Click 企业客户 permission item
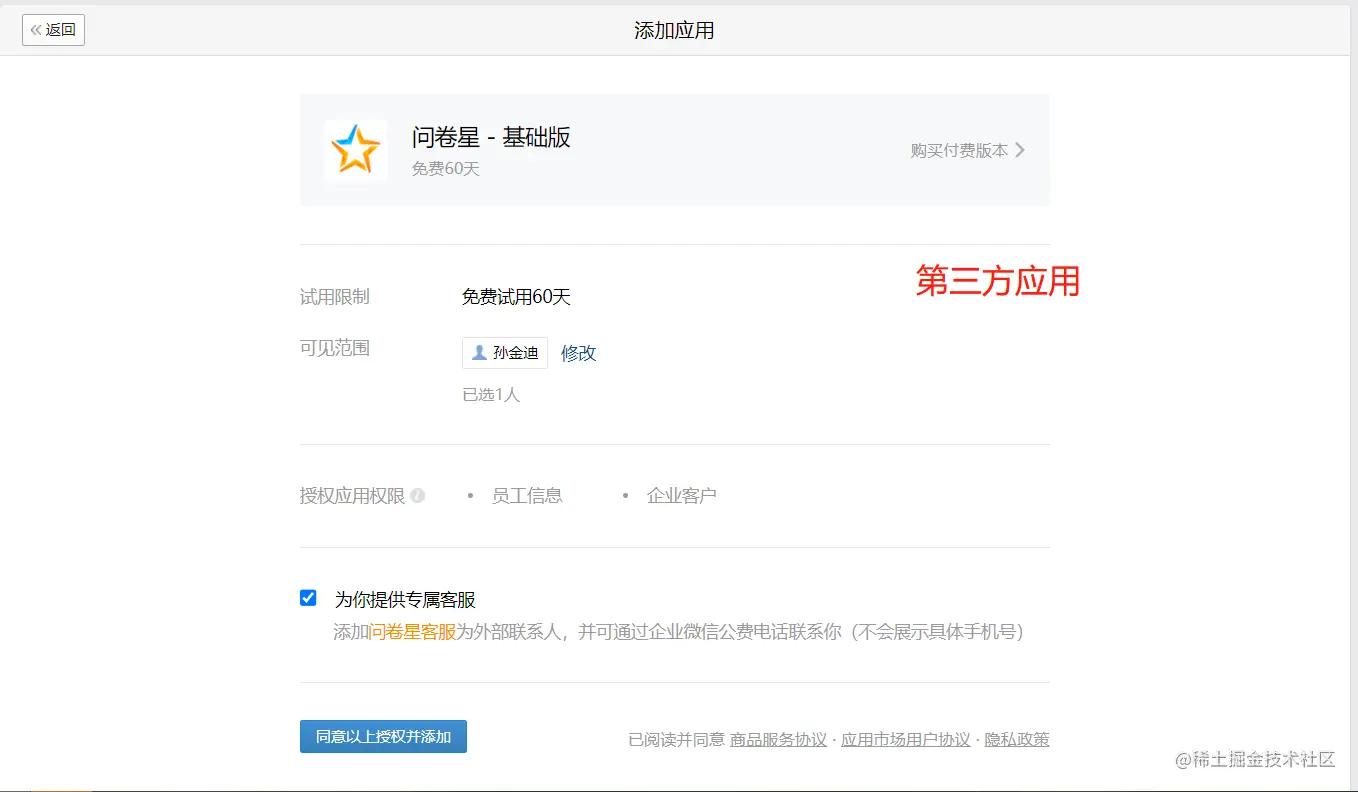1358x792 pixels. 682,496
